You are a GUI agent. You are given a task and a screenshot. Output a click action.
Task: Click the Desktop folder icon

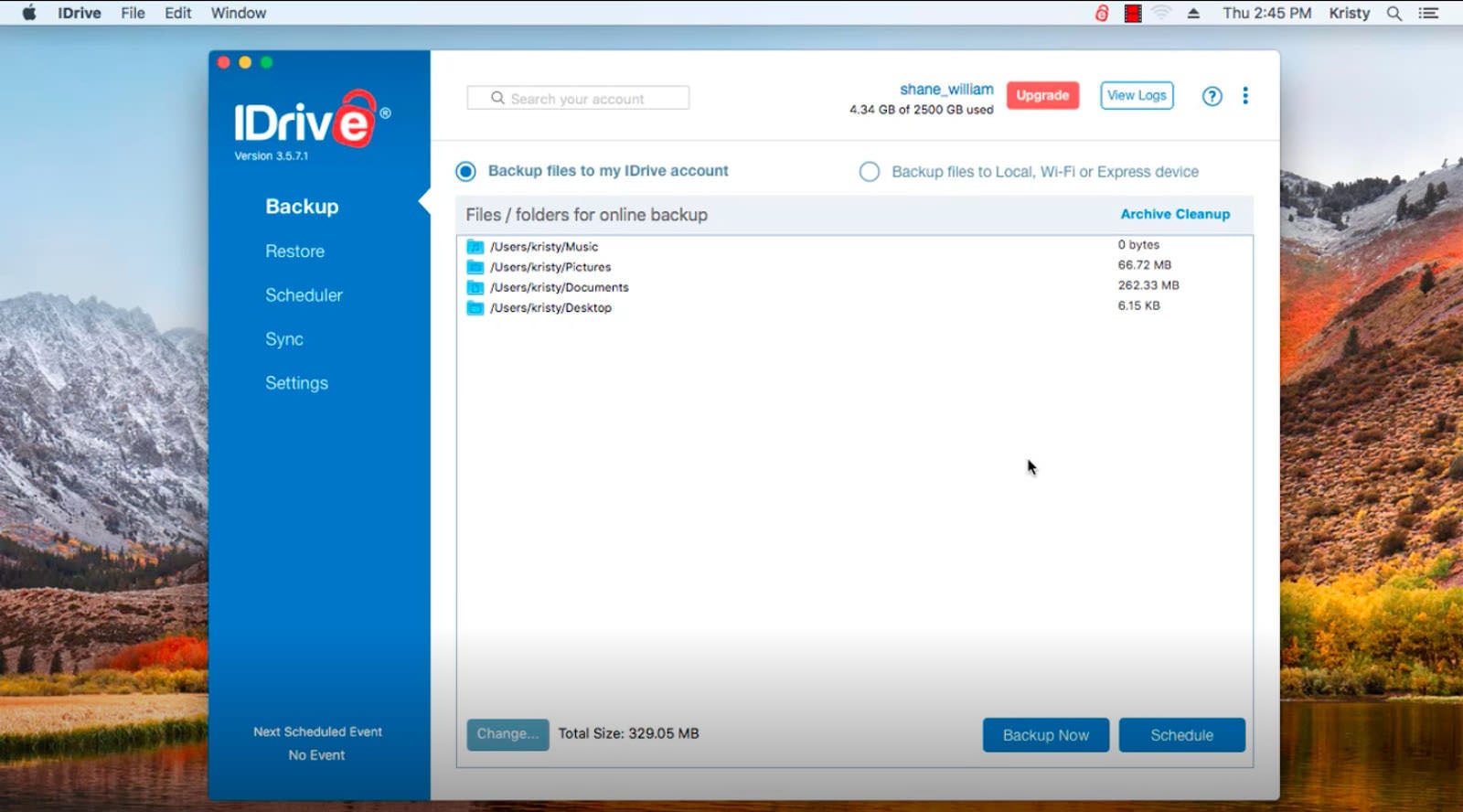[x=475, y=307]
